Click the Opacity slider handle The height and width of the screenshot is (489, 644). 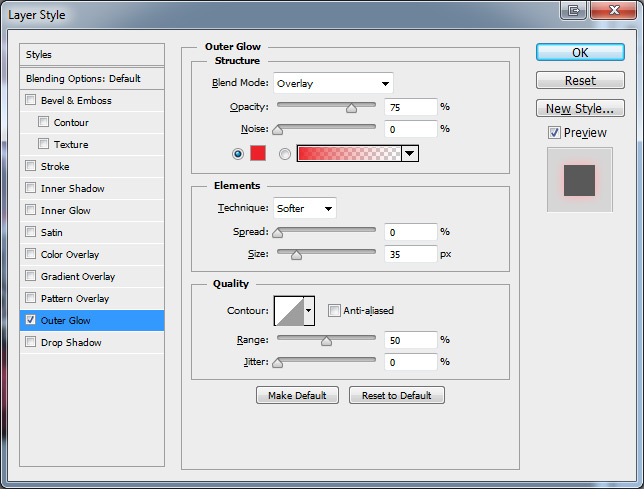coord(351,108)
